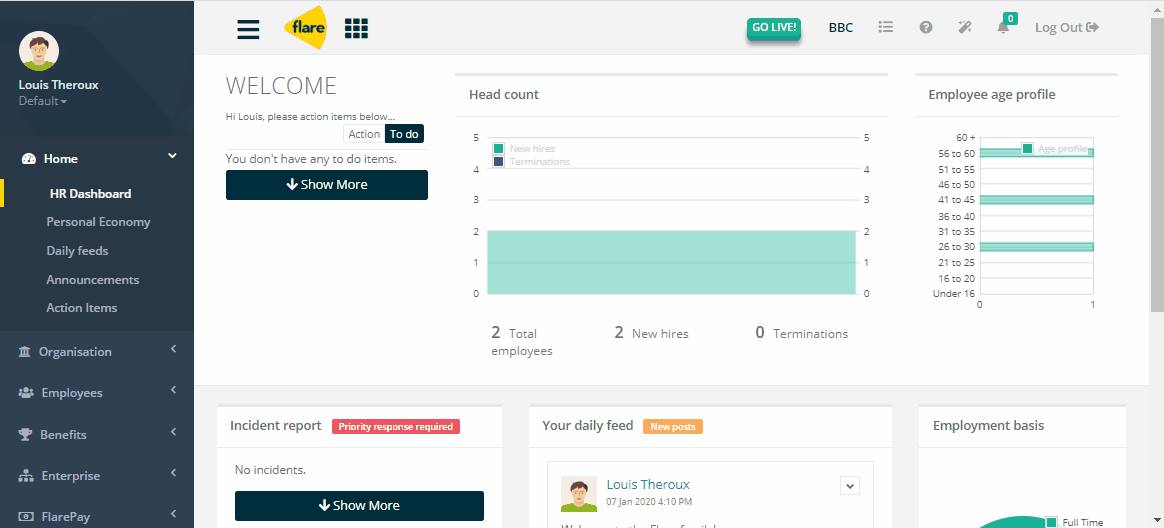The height and width of the screenshot is (528, 1164).
Task: Open Announcements page
Action: click(93, 280)
